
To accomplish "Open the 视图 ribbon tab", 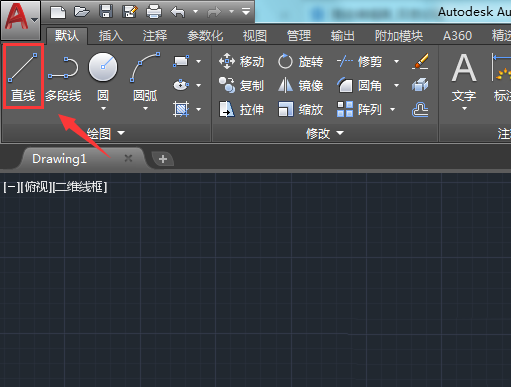I will [255, 36].
